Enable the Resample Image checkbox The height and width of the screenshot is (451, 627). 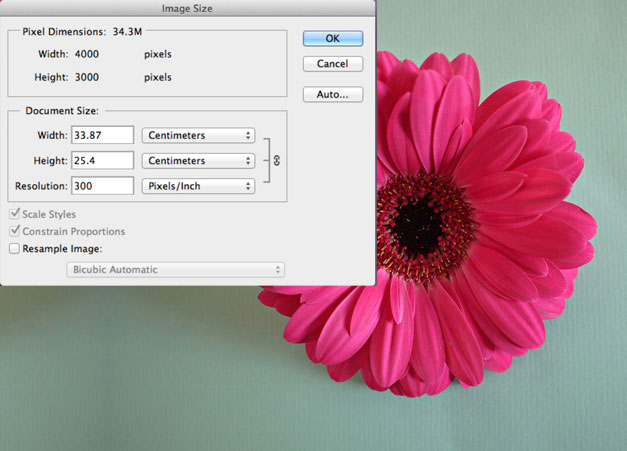[x=14, y=249]
